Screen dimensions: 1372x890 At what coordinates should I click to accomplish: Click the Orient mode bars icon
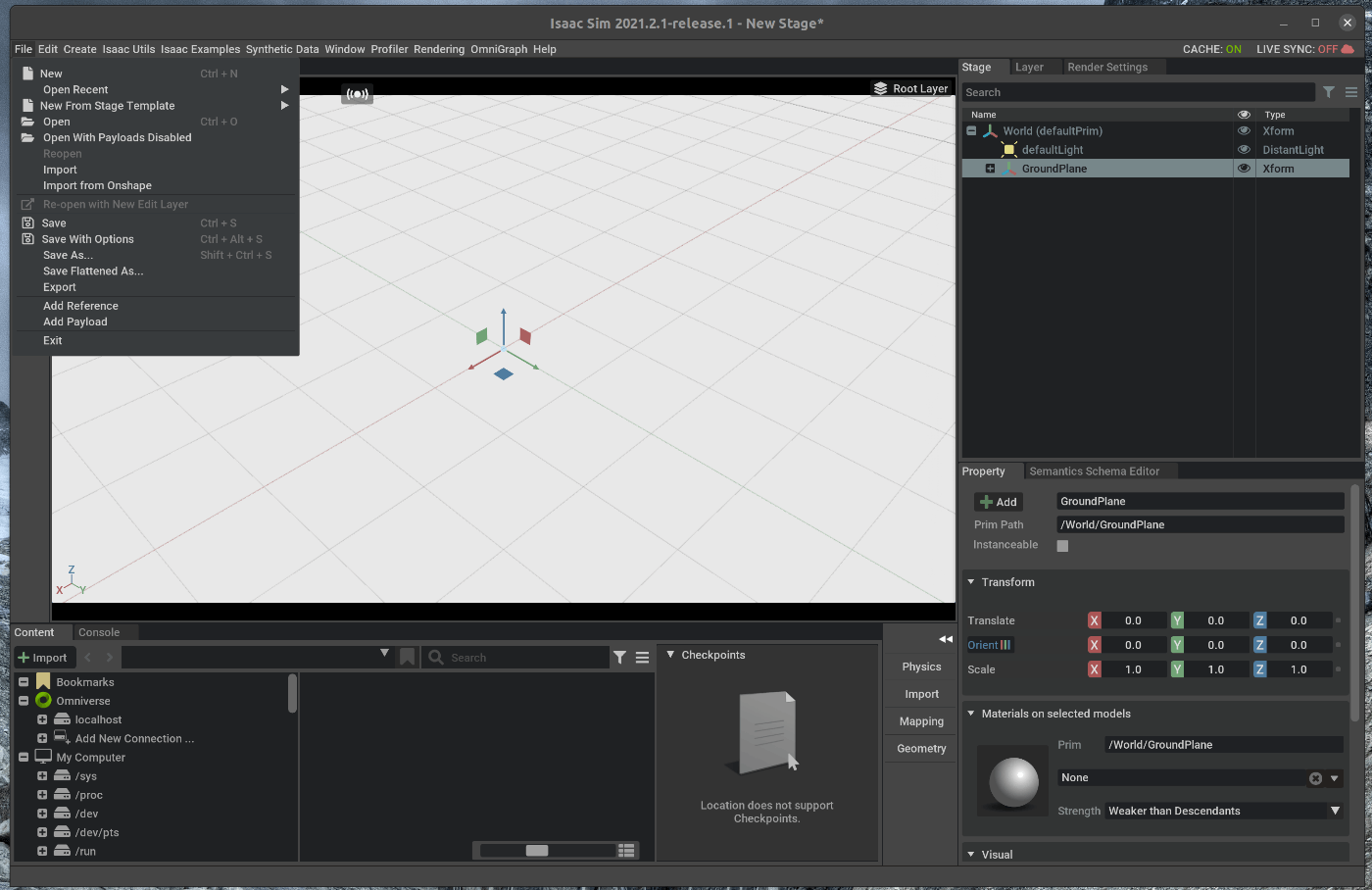(x=1005, y=645)
